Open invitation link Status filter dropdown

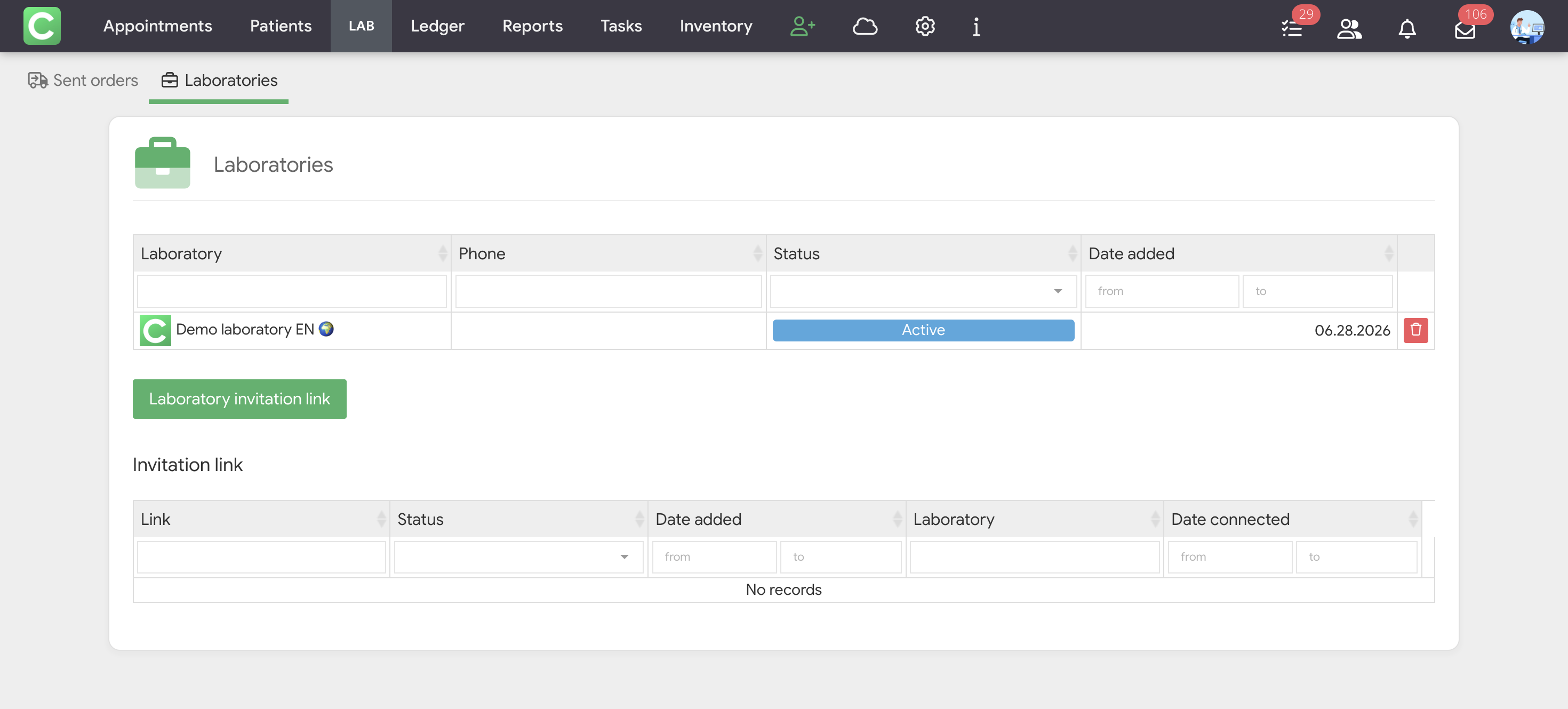(518, 557)
